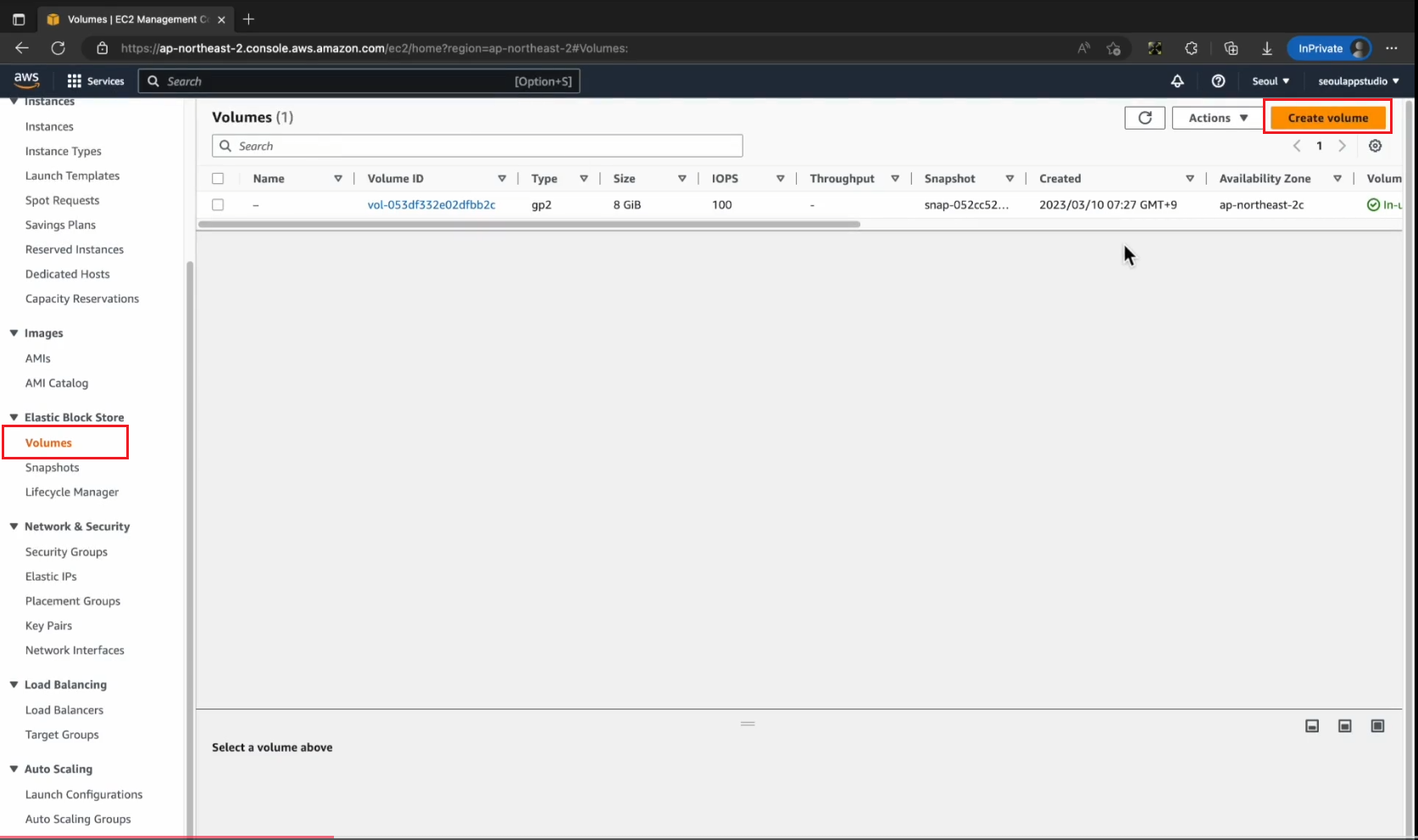Select all volumes header checkbox
Viewport: 1418px width, 840px height.
point(218,179)
